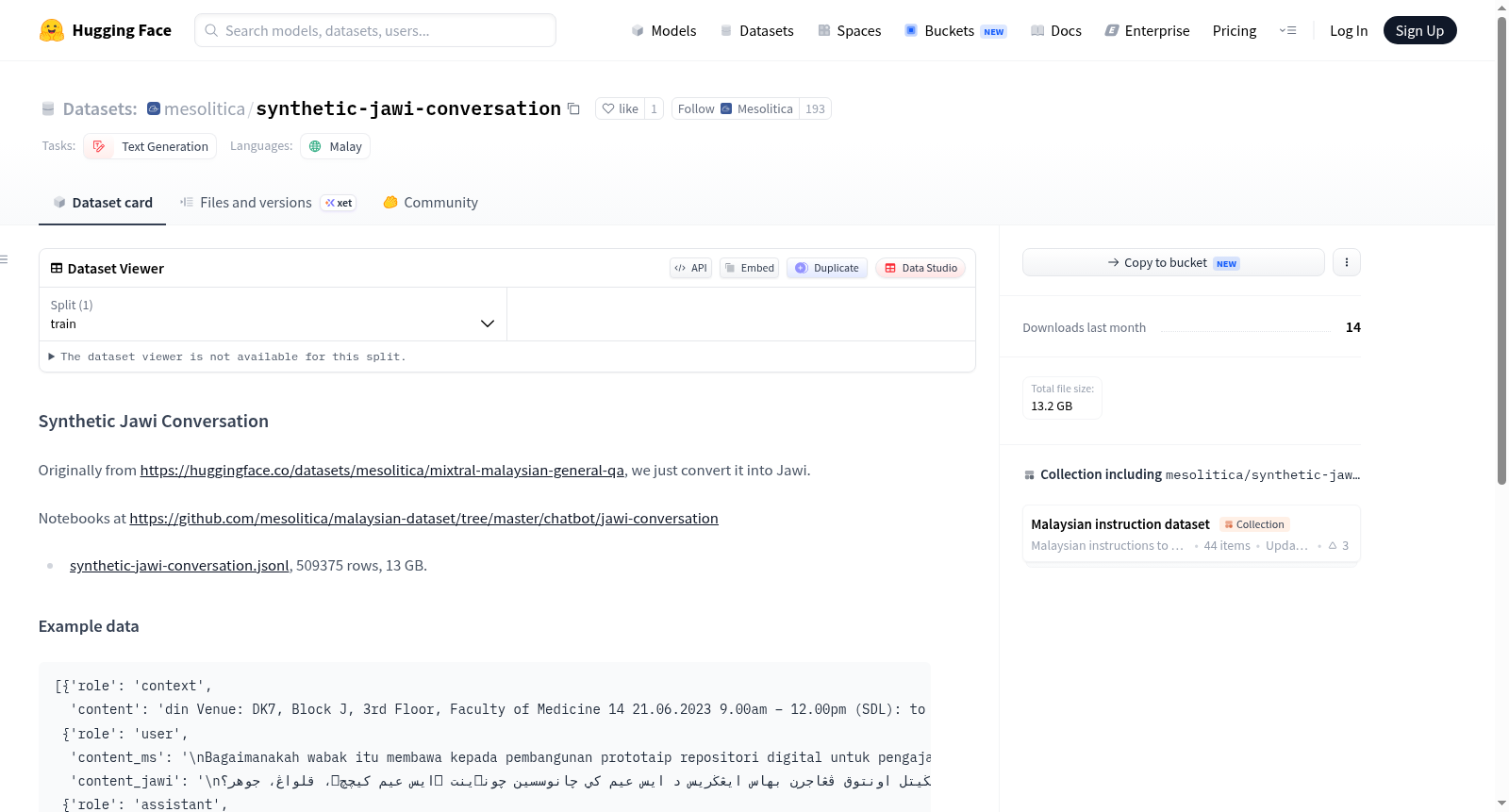Click the API button

[x=690, y=268]
